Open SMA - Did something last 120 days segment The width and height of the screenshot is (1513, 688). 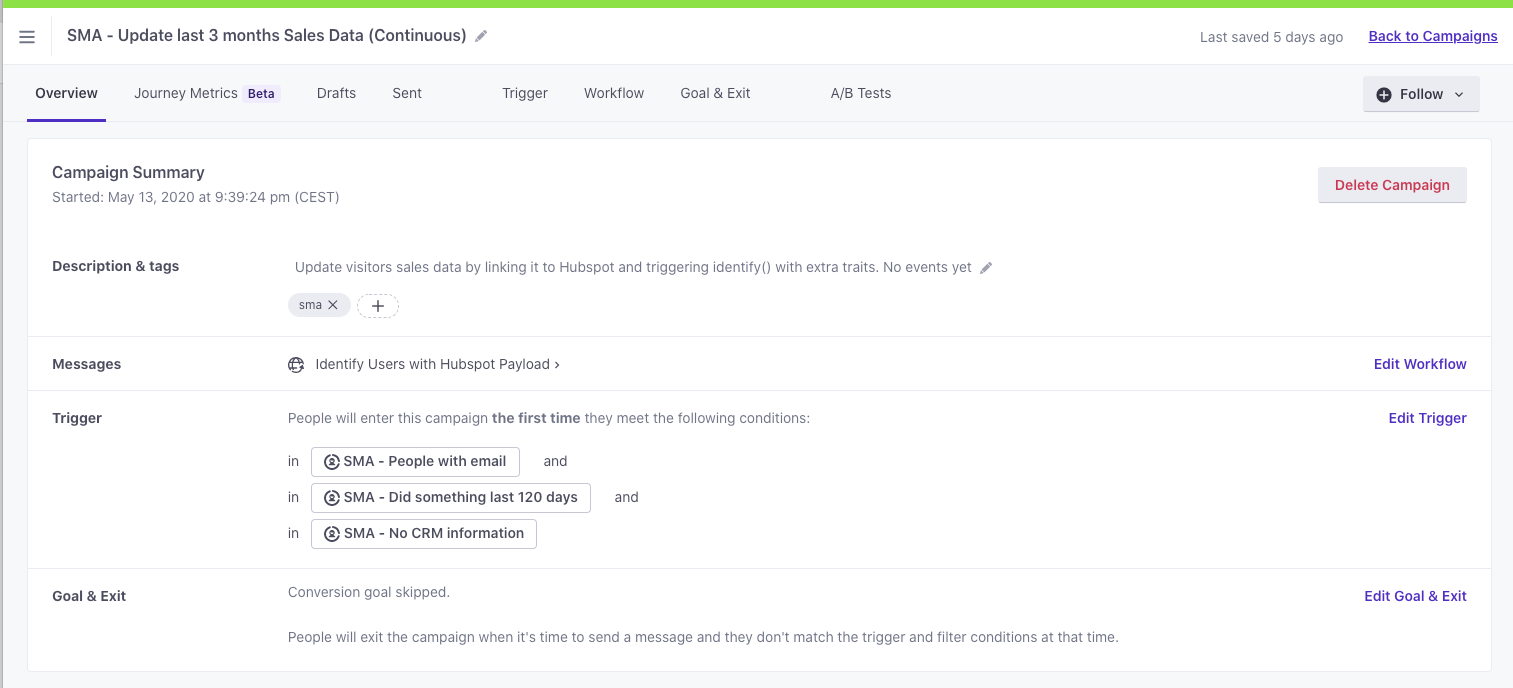[x=451, y=498]
